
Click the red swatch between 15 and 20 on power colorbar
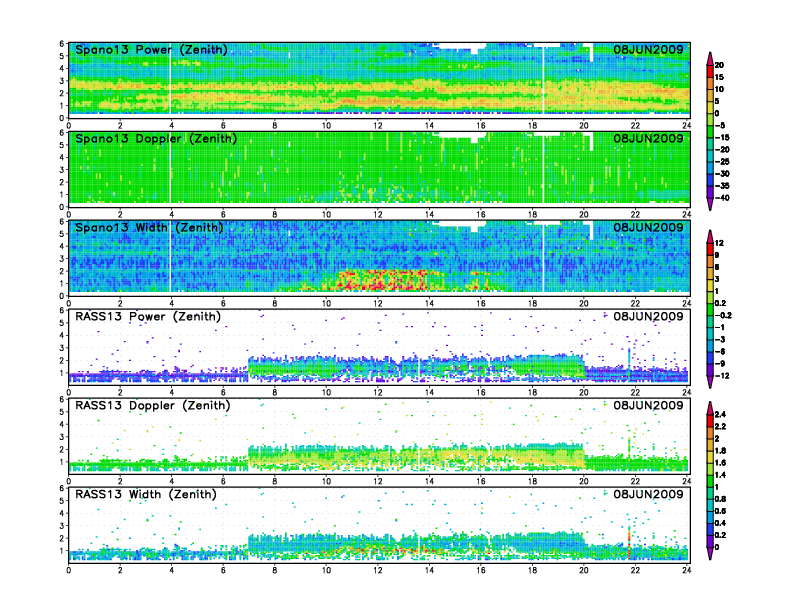pos(710,71)
